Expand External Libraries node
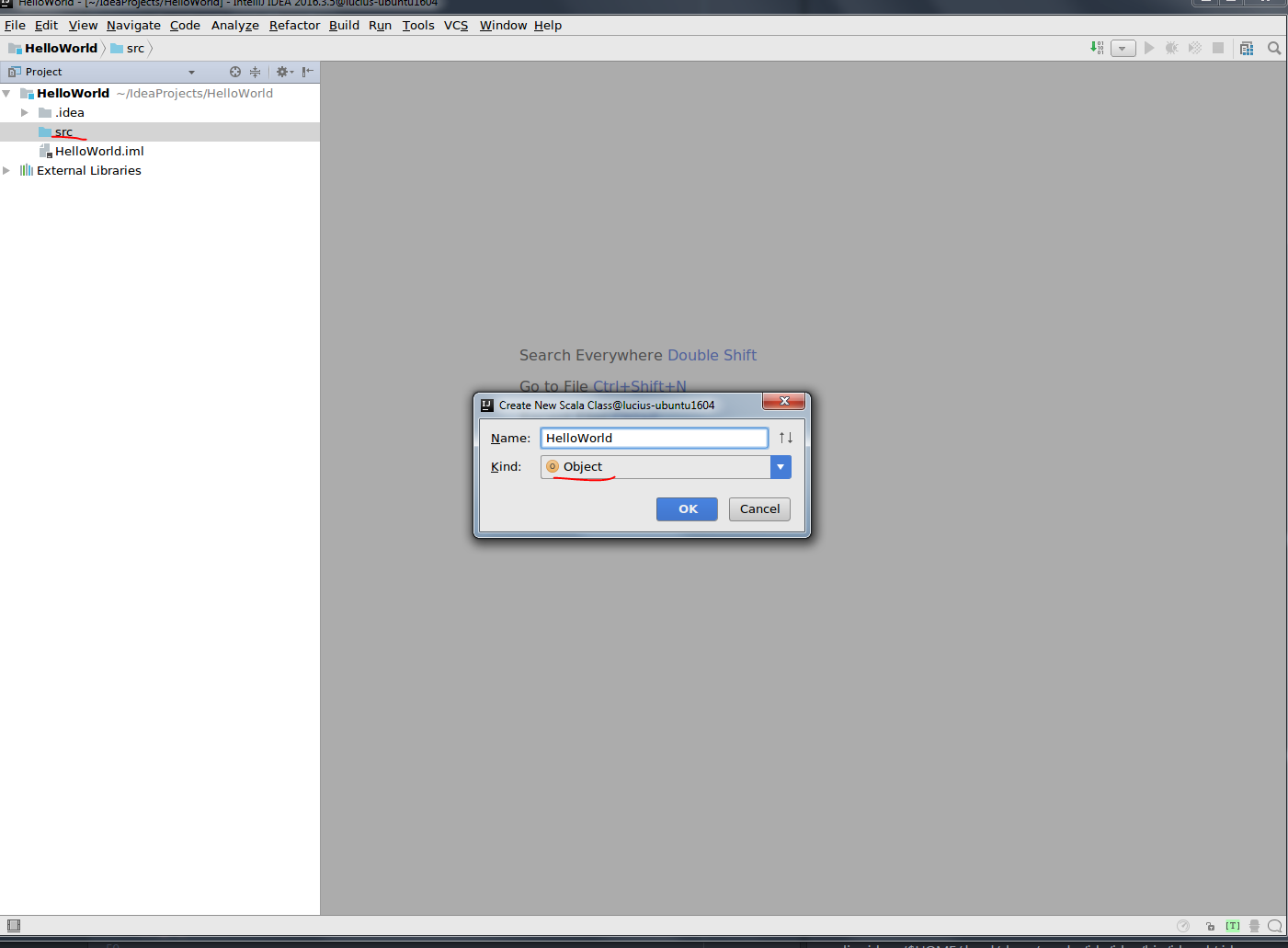Screen dimensions: 1288x948 click(x=6, y=171)
